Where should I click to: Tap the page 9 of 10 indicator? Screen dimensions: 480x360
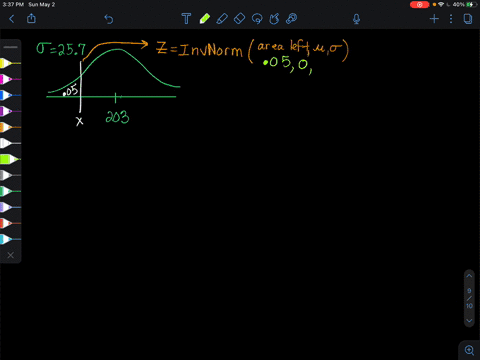[469, 298]
